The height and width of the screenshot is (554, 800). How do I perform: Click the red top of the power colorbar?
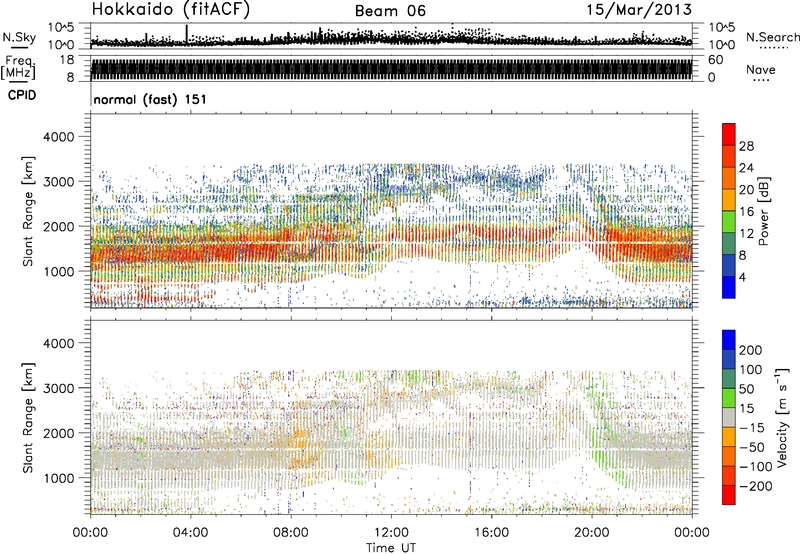click(729, 134)
